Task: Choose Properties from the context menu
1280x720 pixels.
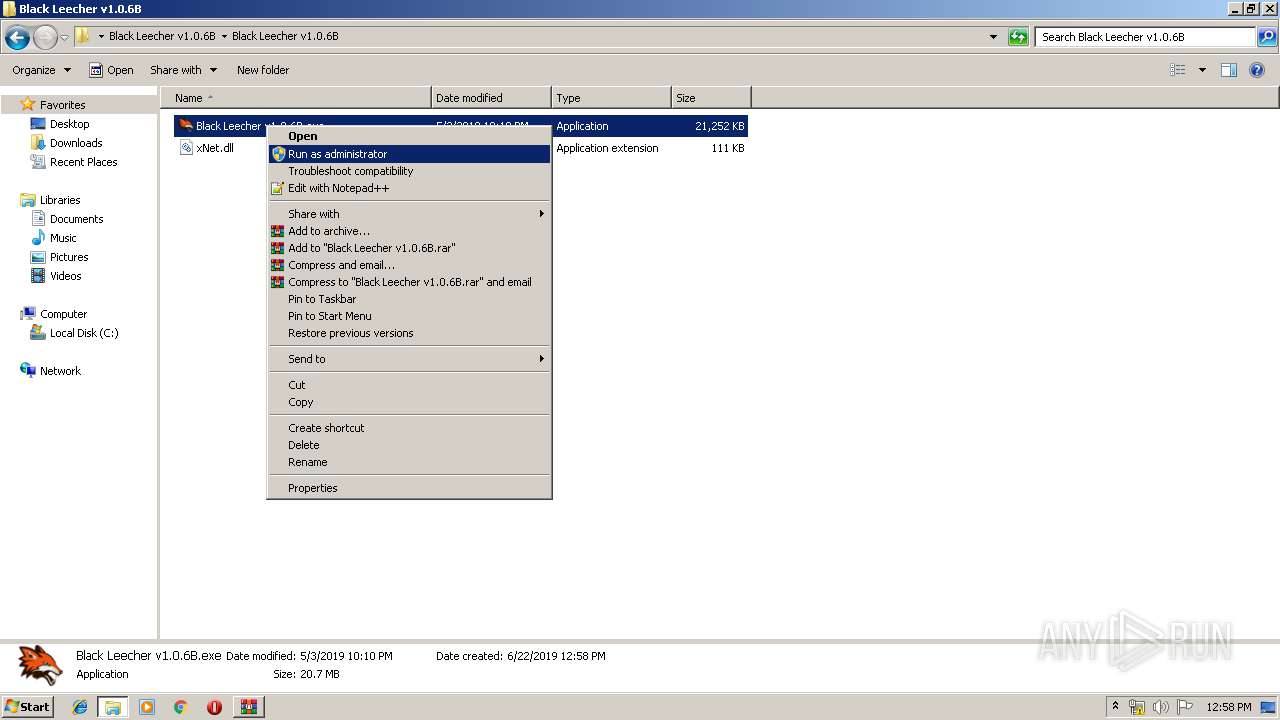Action: pos(409,488)
